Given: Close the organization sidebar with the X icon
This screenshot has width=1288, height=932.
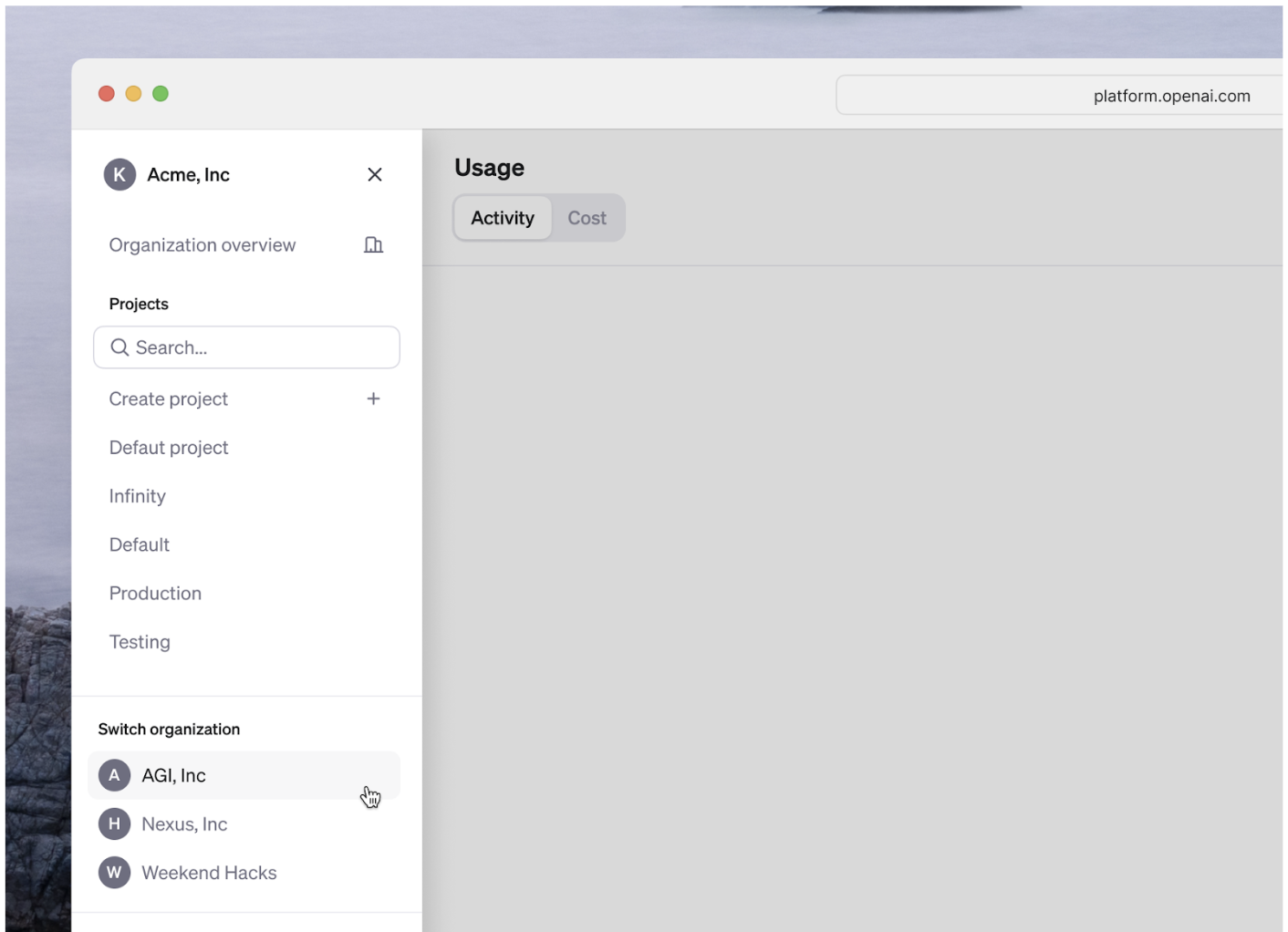Looking at the screenshot, I should point(374,174).
